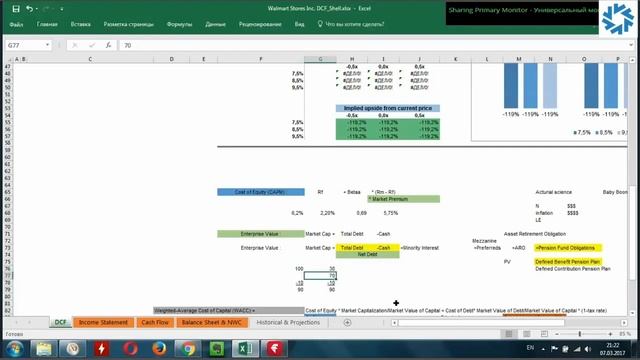
Task: Select row 77 header
Action: 8,276
